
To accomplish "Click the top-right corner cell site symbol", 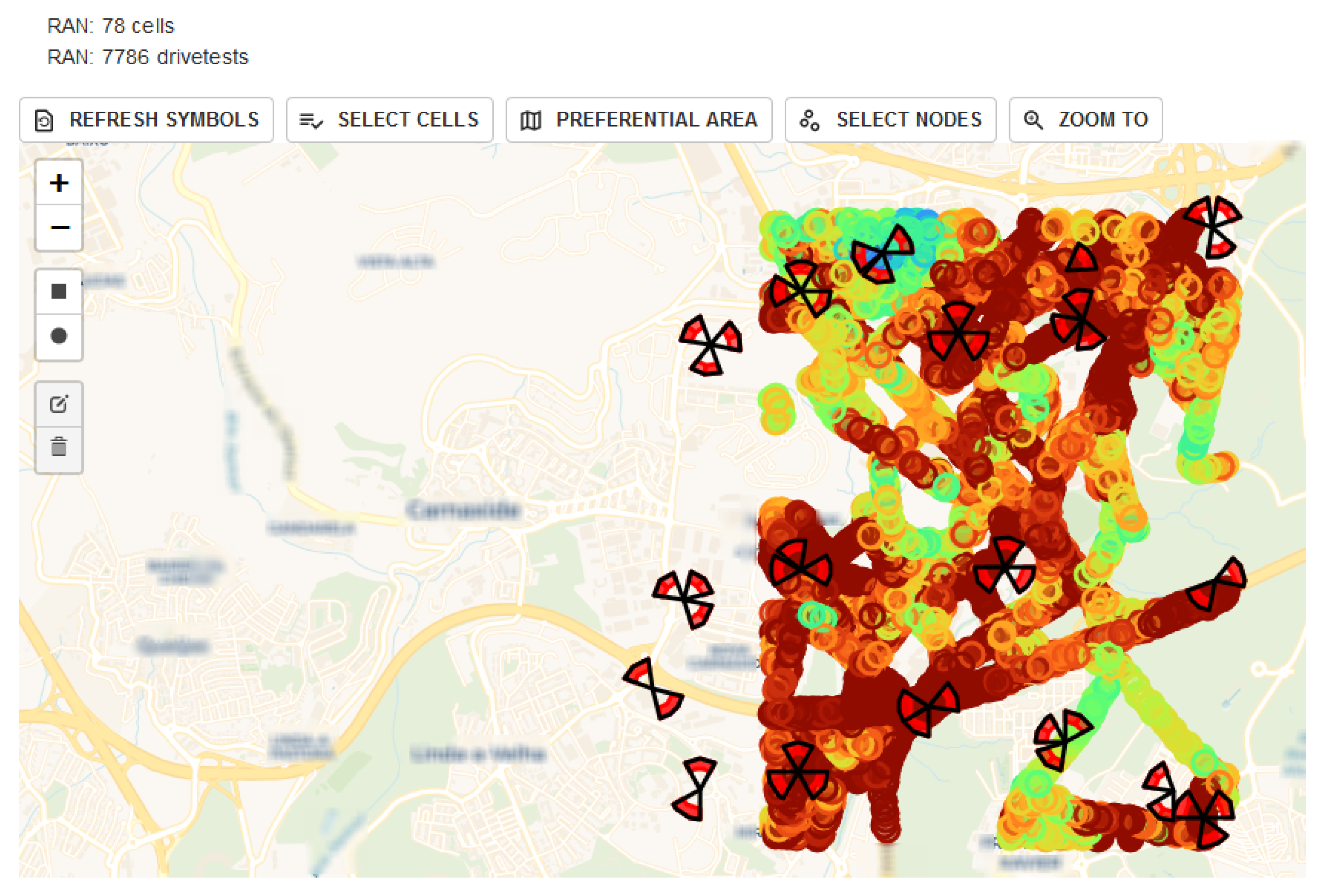I will (x=1213, y=226).
